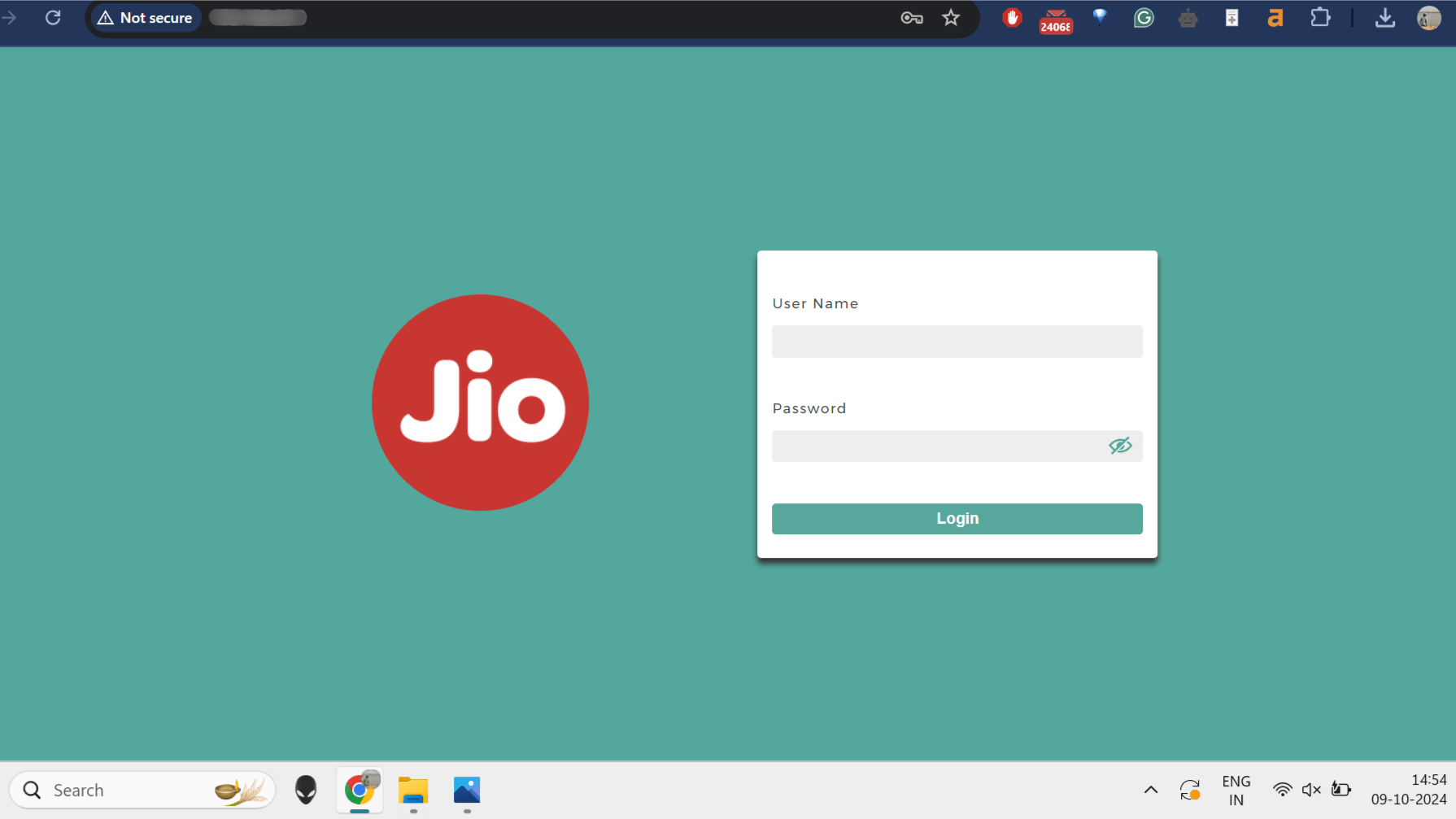
Task: Click the battery status tray icon
Action: 1340,789
